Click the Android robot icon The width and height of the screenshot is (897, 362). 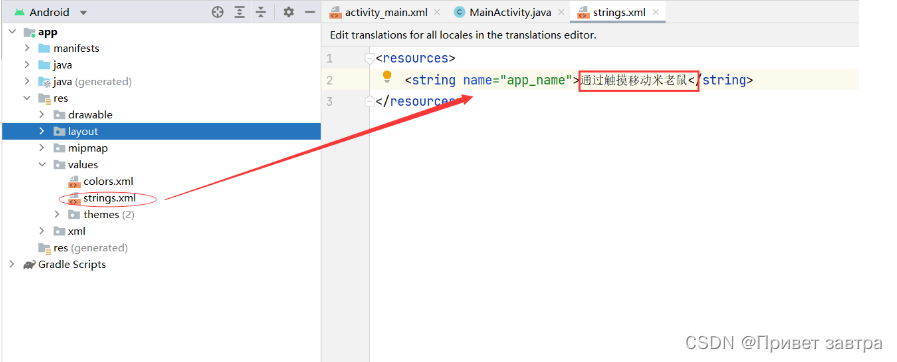19,12
